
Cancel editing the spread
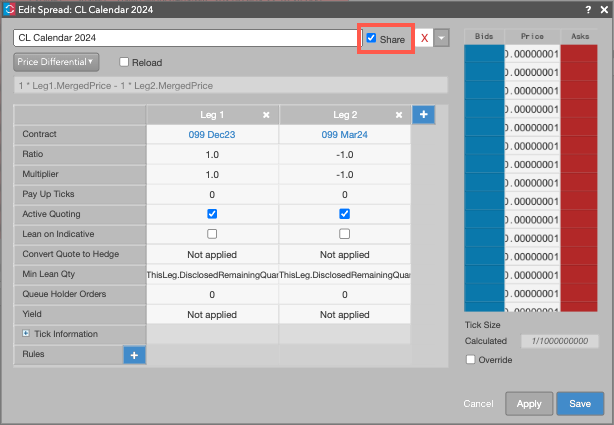pos(478,403)
